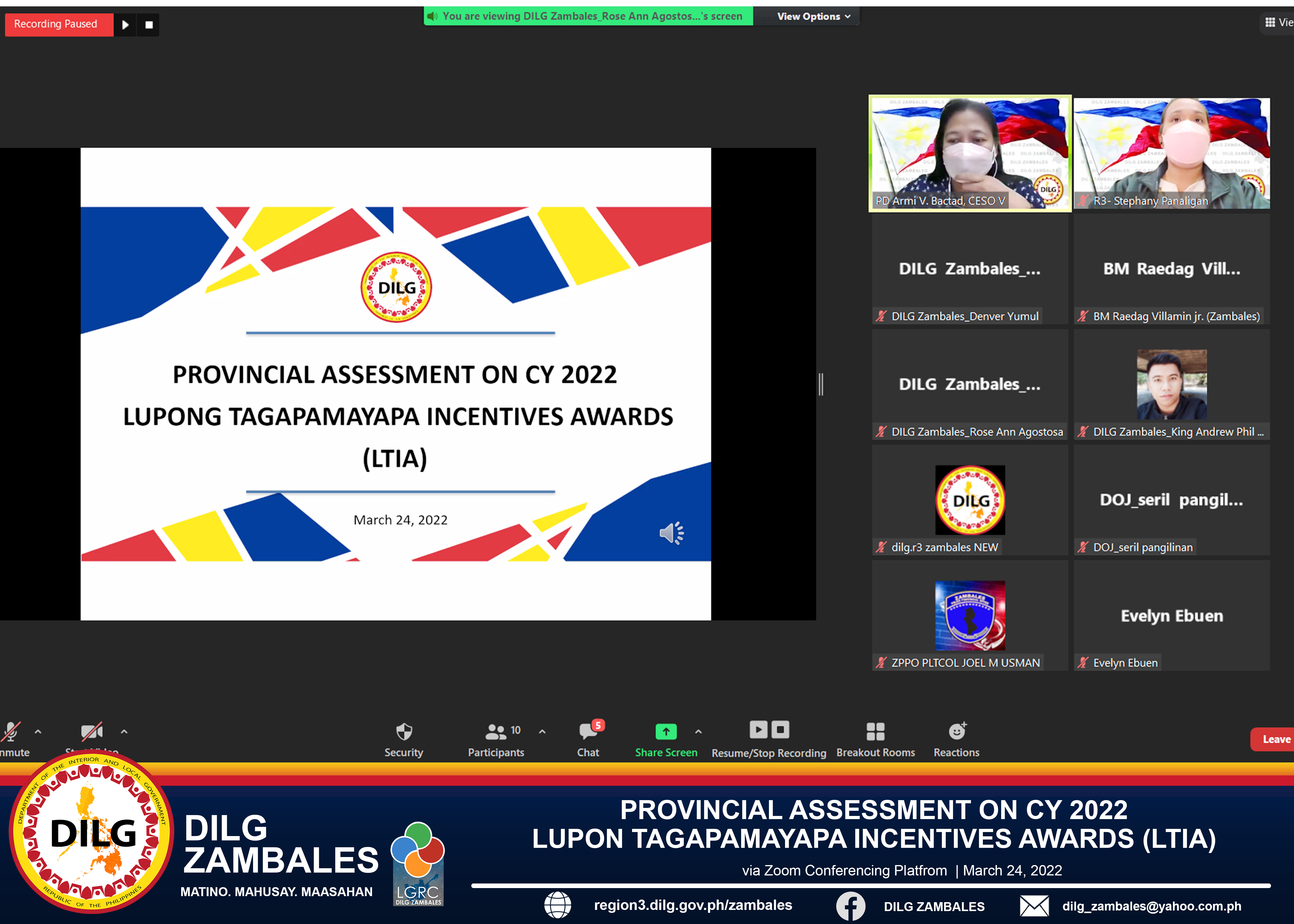This screenshot has height=924, width=1294.
Task: Select dilg.r3 zambales NEW logo tile
Action: coord(970,500)
